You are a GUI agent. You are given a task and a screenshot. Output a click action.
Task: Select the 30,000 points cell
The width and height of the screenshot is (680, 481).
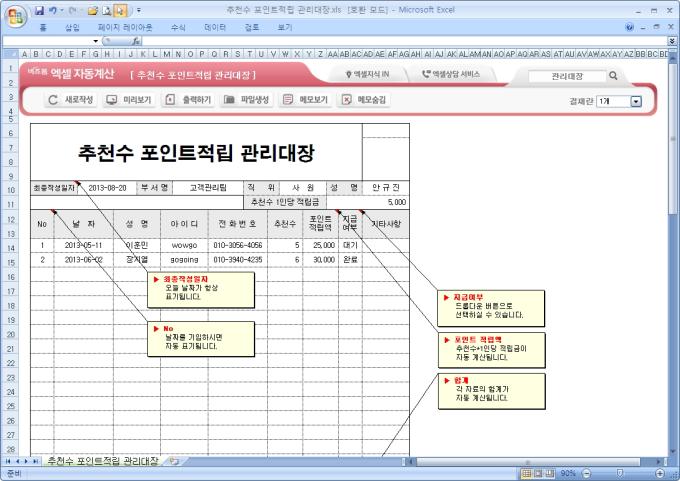(x=320, y=259)
